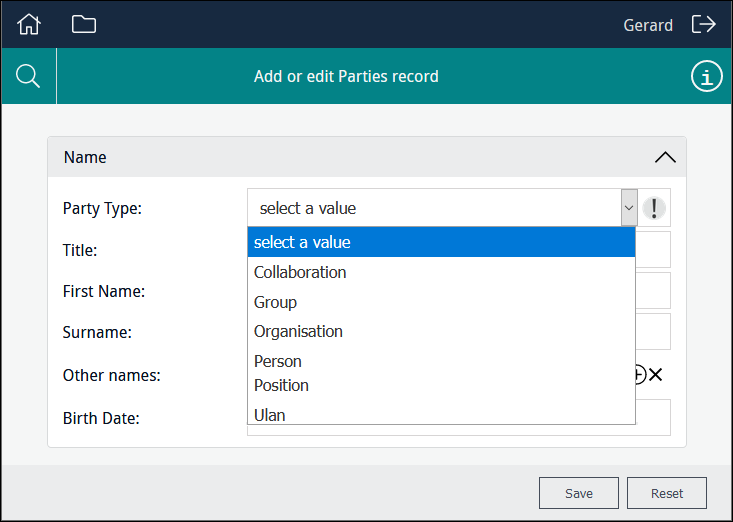Click the Home icon
The height and width of the screenshot is (522, 733).
click(x=29, y=24)
